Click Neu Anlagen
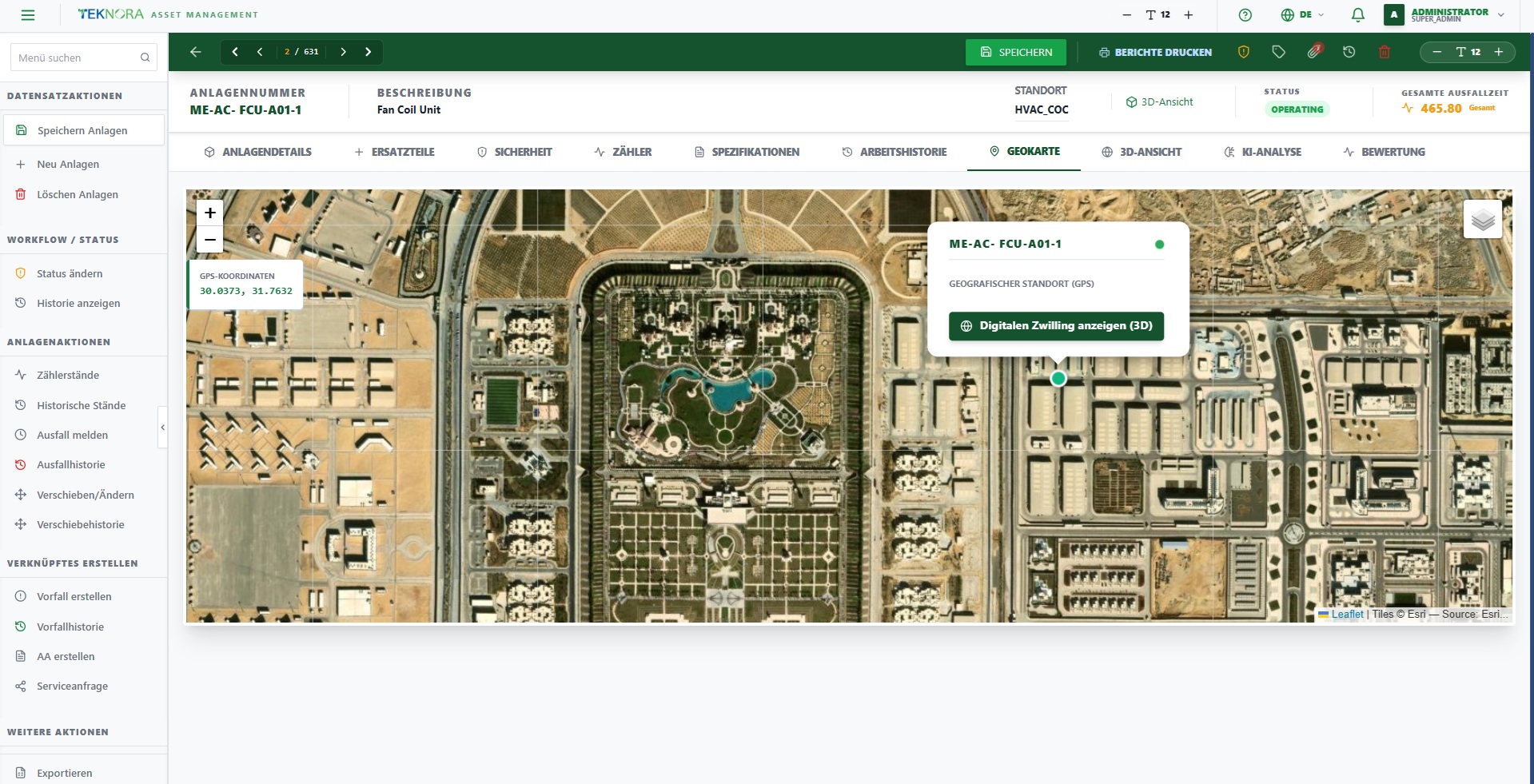1534x784 pixels. pos(83,164)
